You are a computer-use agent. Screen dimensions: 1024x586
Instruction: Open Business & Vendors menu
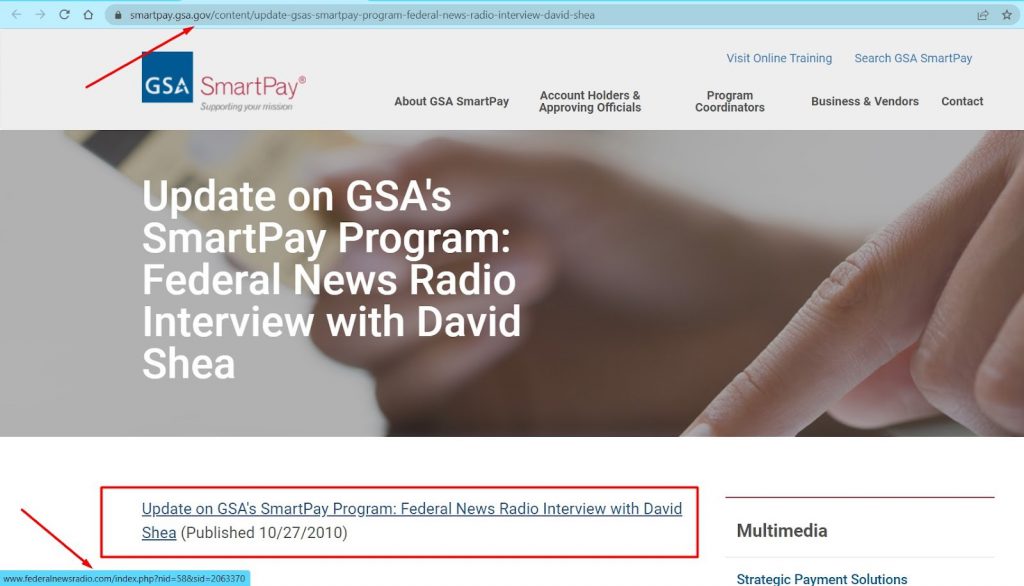click(x=865, y=101)
